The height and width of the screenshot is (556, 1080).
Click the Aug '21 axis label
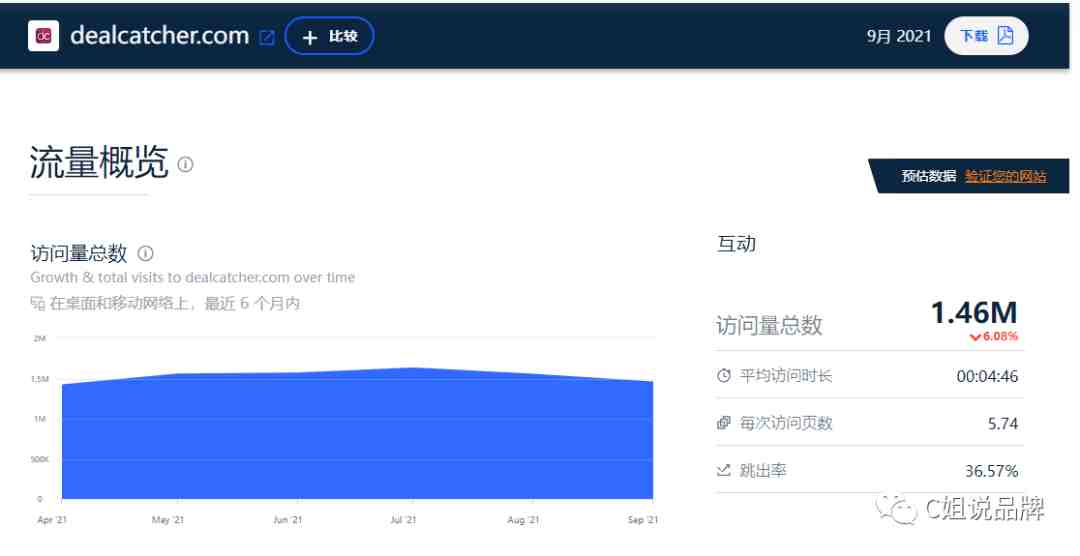523,520
